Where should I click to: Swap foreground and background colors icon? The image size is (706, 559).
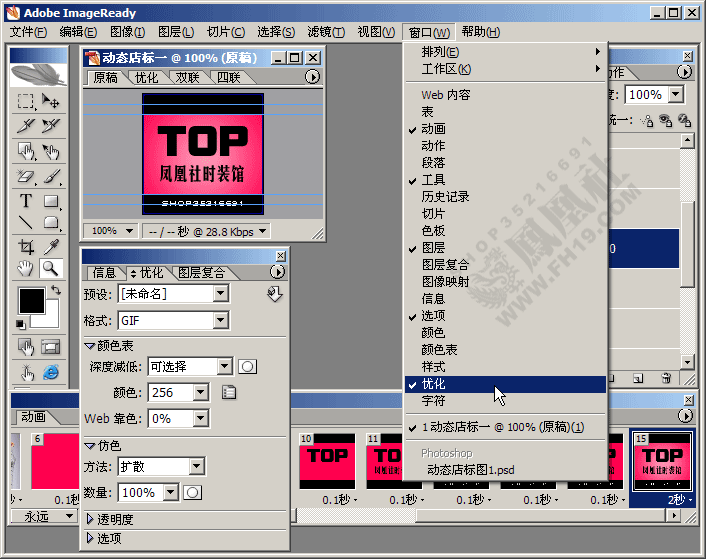click(56, 290)
